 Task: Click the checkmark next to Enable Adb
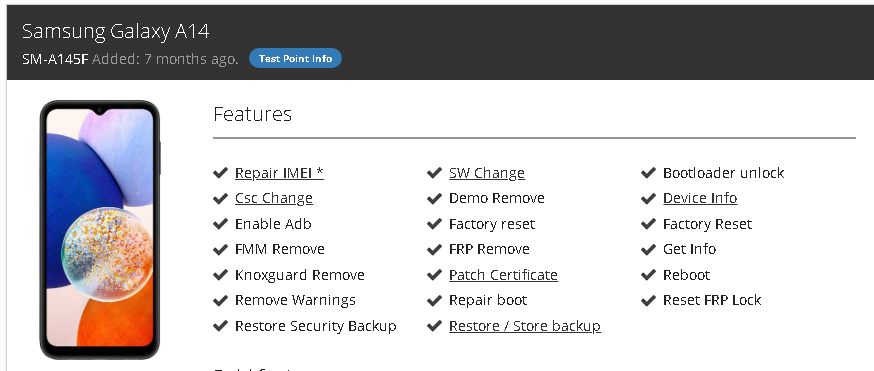221,224
